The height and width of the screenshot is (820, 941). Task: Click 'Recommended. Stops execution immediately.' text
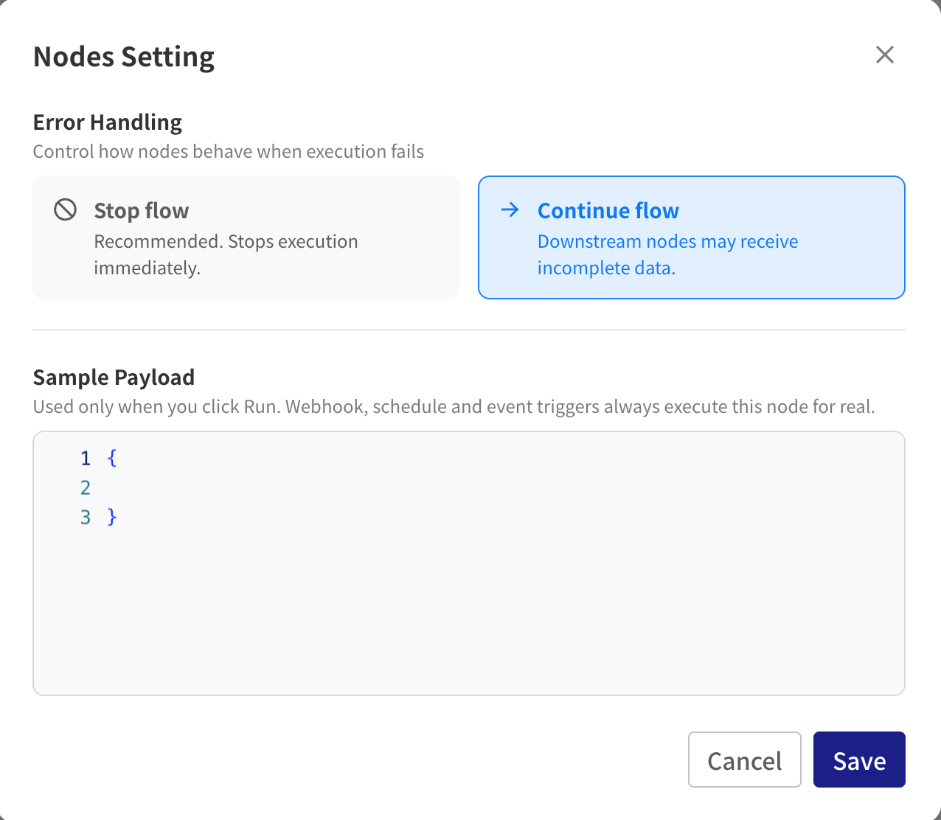(226, 255)
